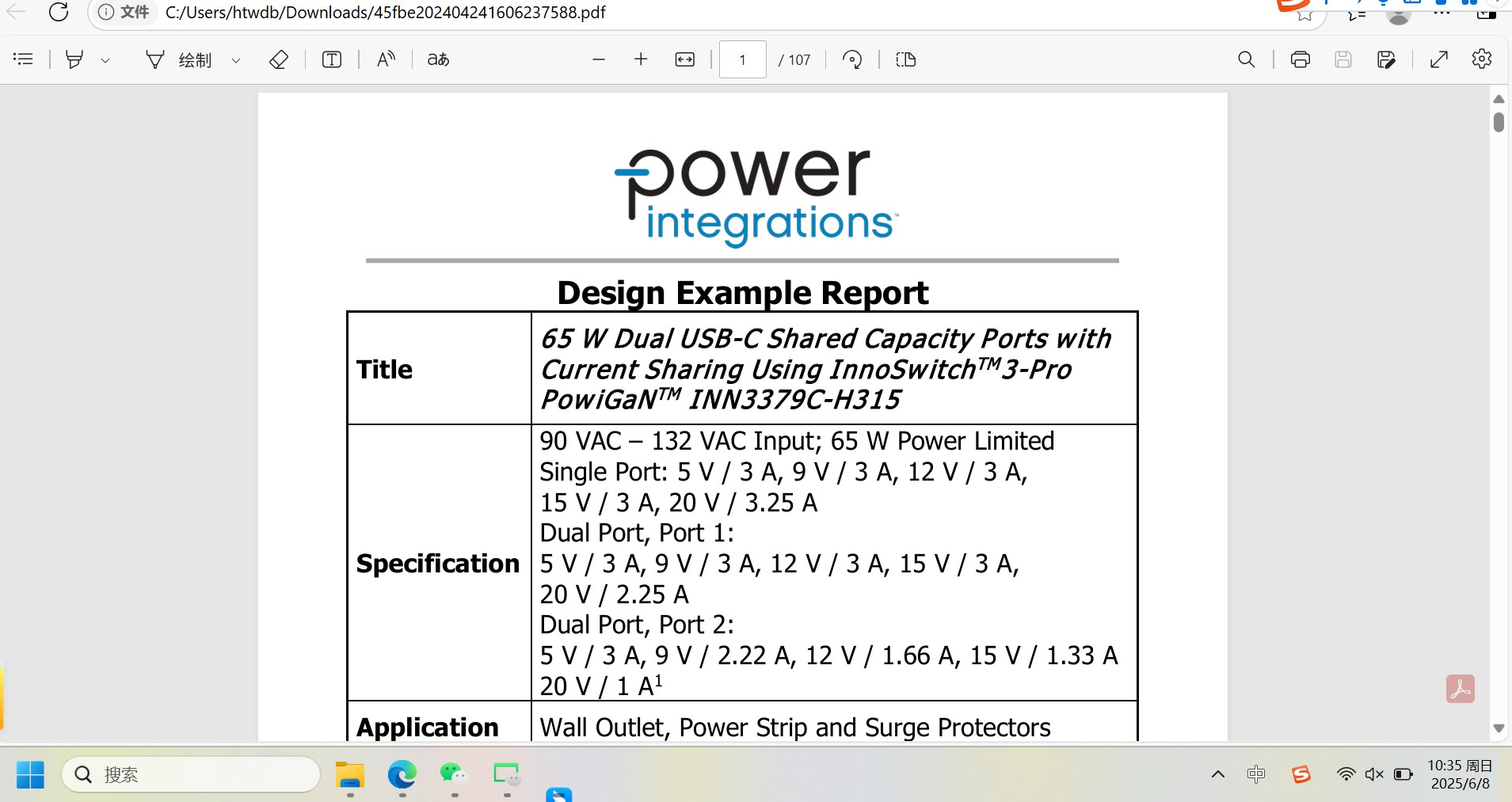
Task: Add a text box annotation
Action: [332, 59]
